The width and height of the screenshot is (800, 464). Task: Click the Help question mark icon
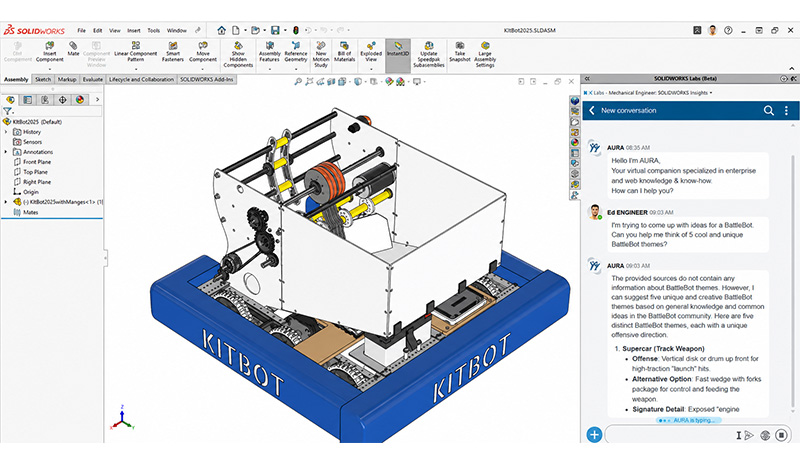[728, 30]
